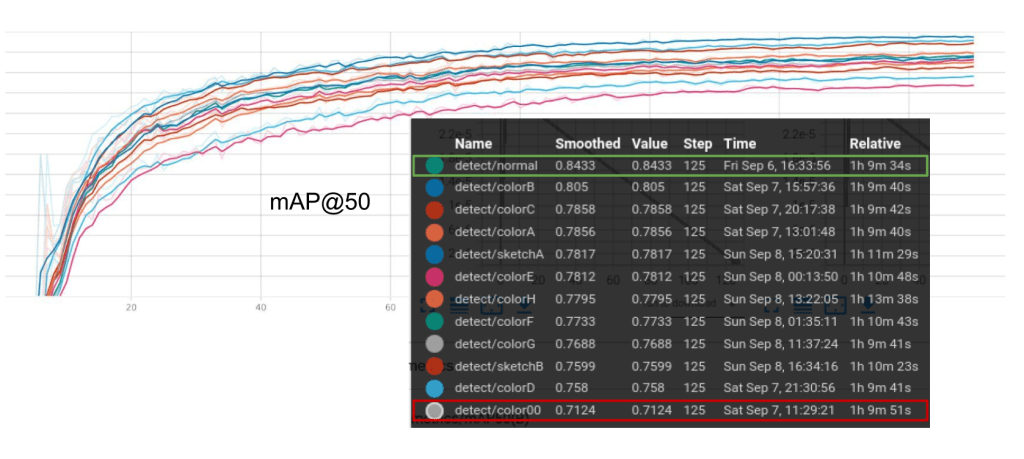Click the Name column header
Screen dimensions: 1024x459
pyautogui.click(x=473, y=144)
